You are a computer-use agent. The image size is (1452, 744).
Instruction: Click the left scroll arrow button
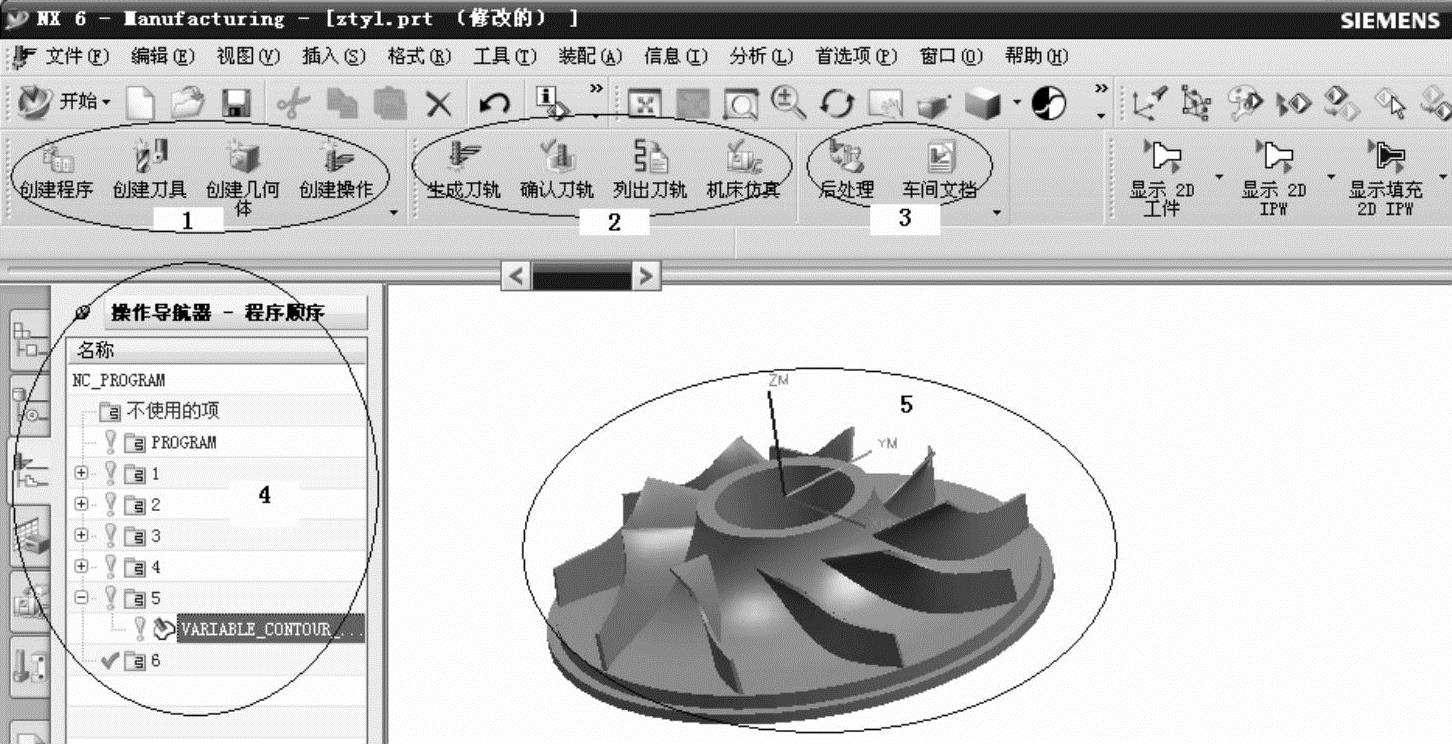click(x=516, y=275)
